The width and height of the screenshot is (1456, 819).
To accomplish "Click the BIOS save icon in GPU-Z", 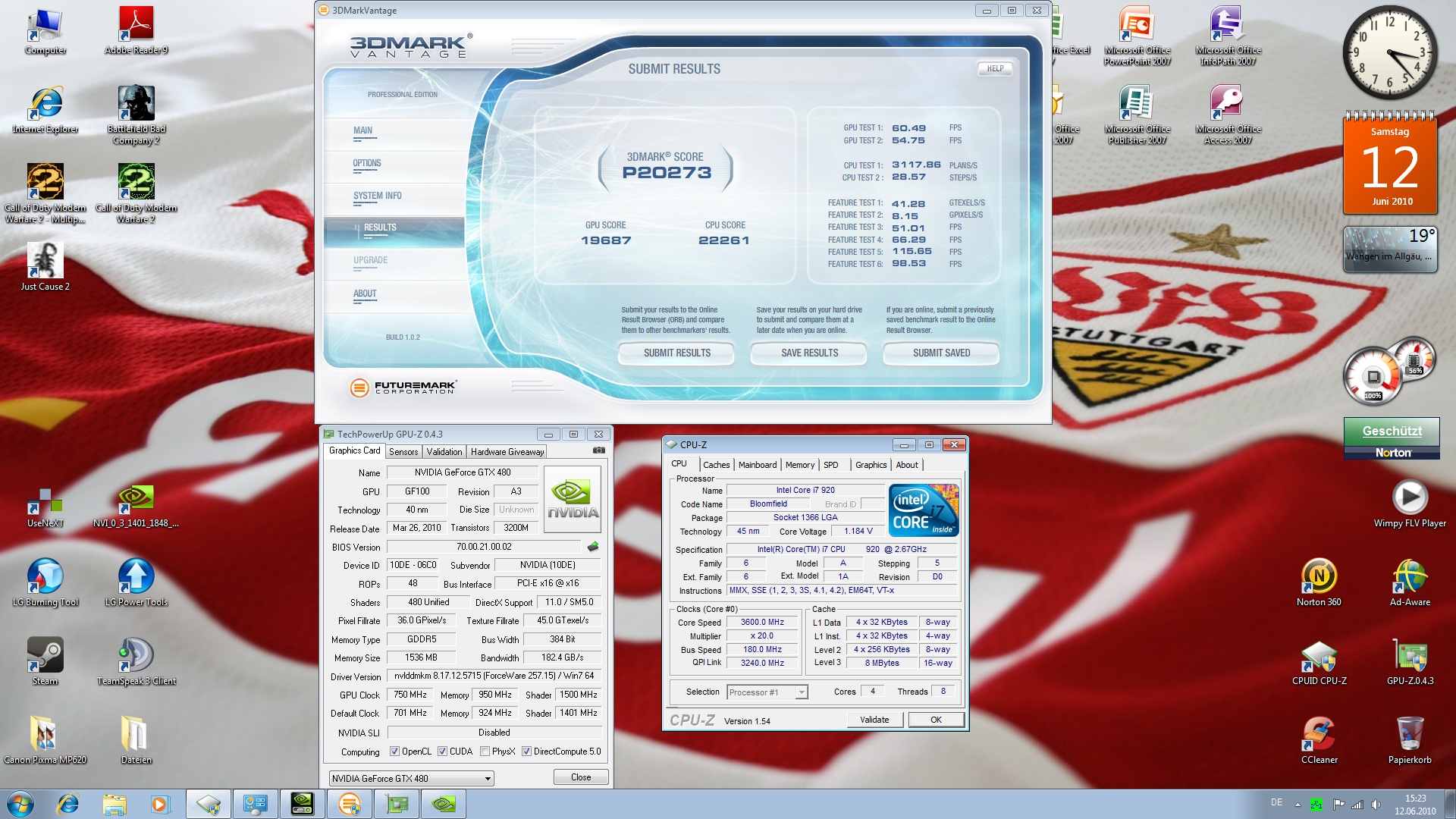I will pyautogui.click(x=593, y=546).
